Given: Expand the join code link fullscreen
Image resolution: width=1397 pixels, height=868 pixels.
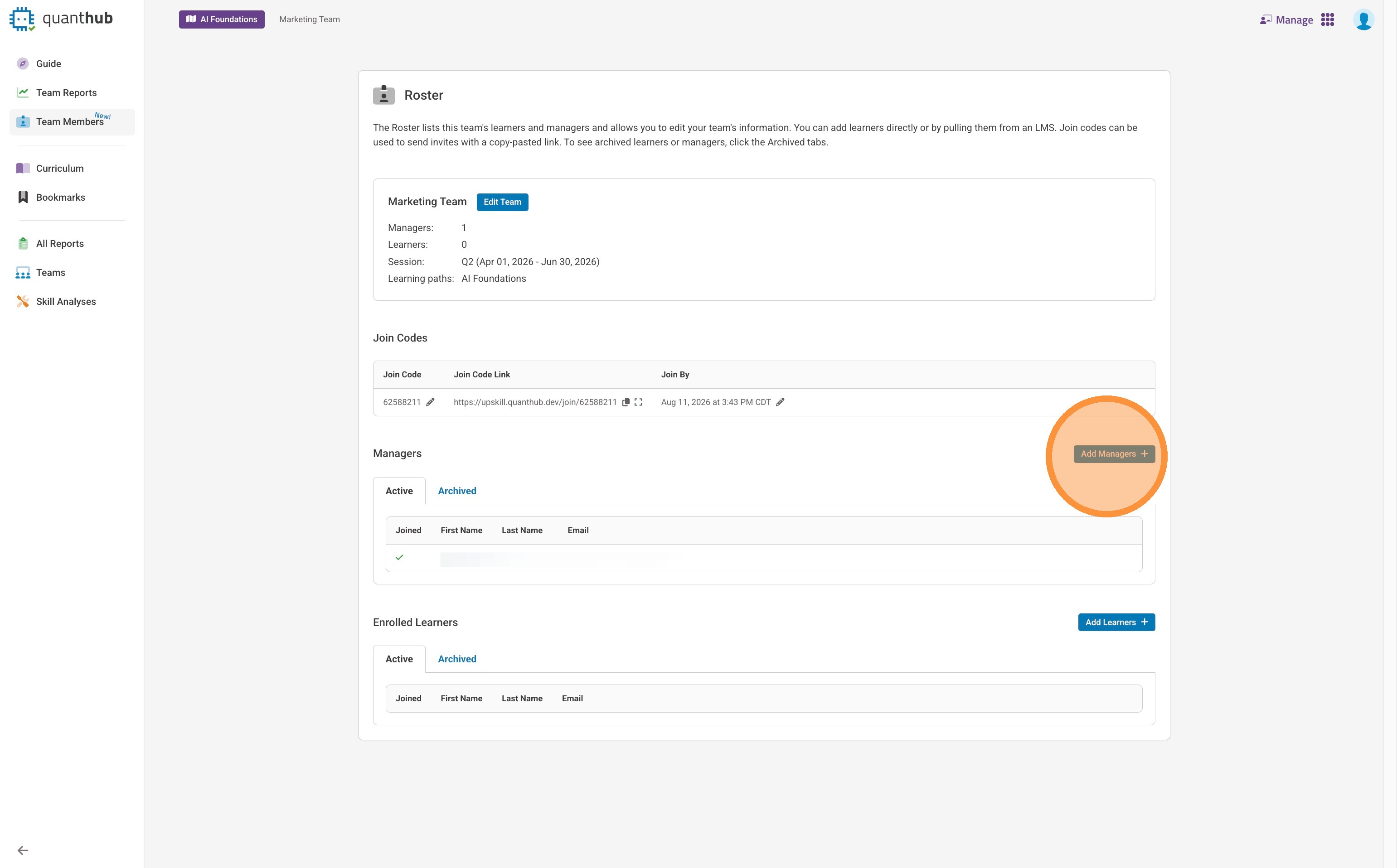Looking at the screenshot, I should pos(638,402).
